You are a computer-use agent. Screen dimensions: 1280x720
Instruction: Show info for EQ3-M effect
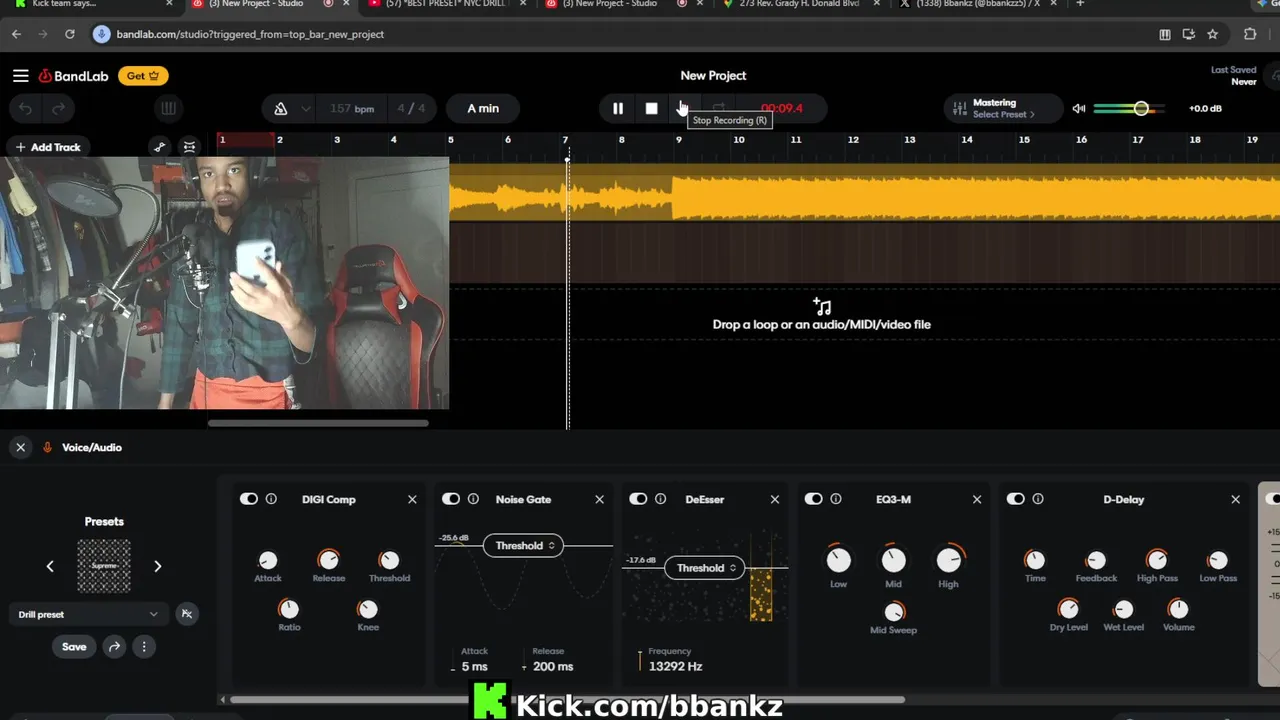tap(836, 499)
